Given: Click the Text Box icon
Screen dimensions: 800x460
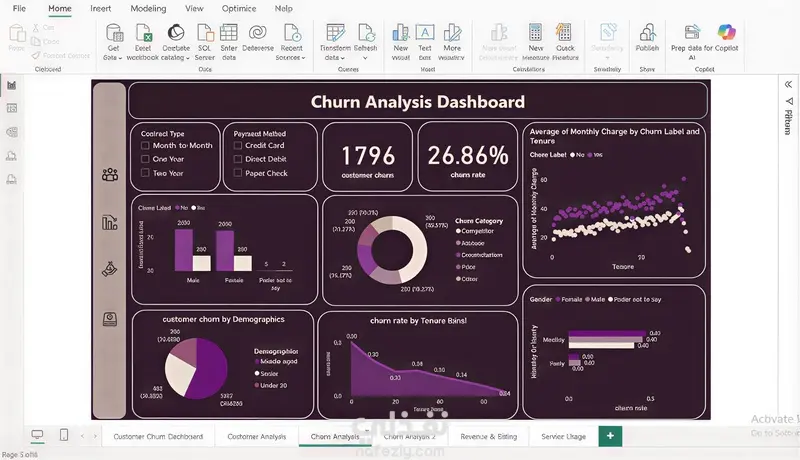Looking at the screenshot, I should click(x=424, y=34).
